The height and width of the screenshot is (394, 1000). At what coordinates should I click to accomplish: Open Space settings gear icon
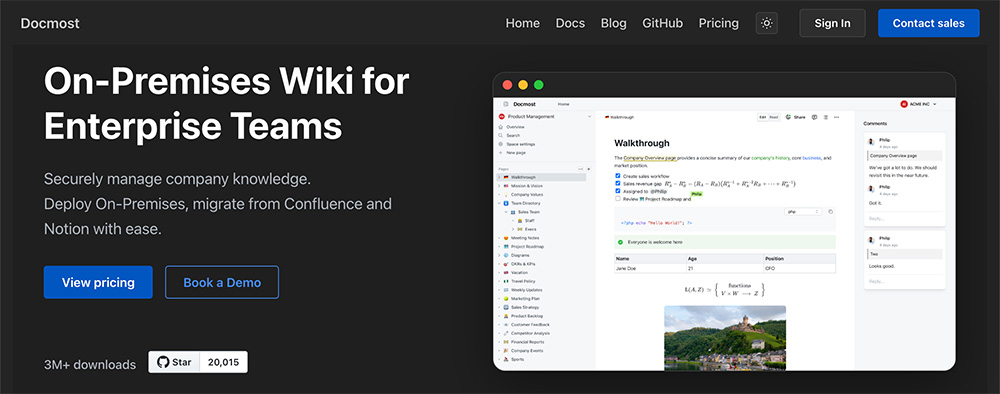[x=501, y=144]
